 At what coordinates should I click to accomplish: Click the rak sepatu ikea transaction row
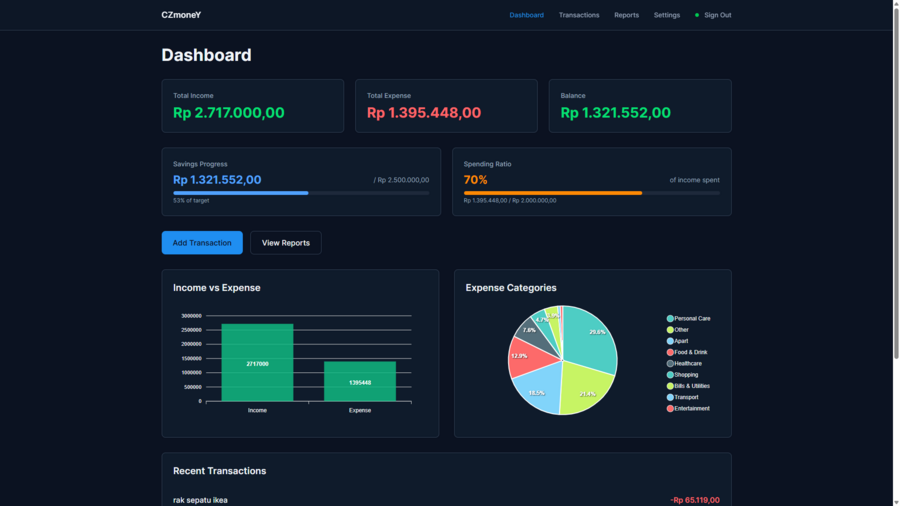click(x=446, y=500)
